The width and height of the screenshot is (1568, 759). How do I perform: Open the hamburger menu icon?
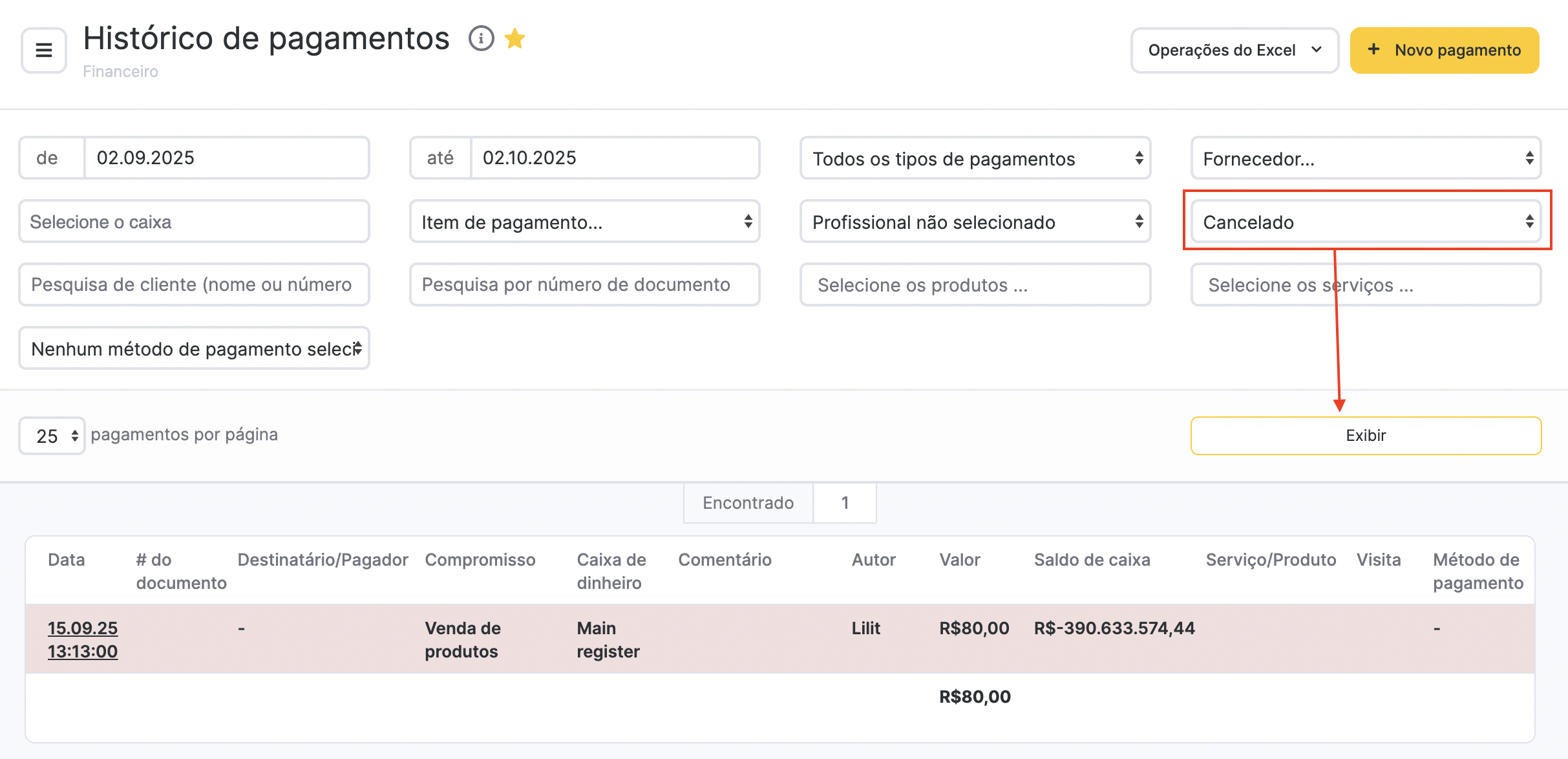(43, 50)
